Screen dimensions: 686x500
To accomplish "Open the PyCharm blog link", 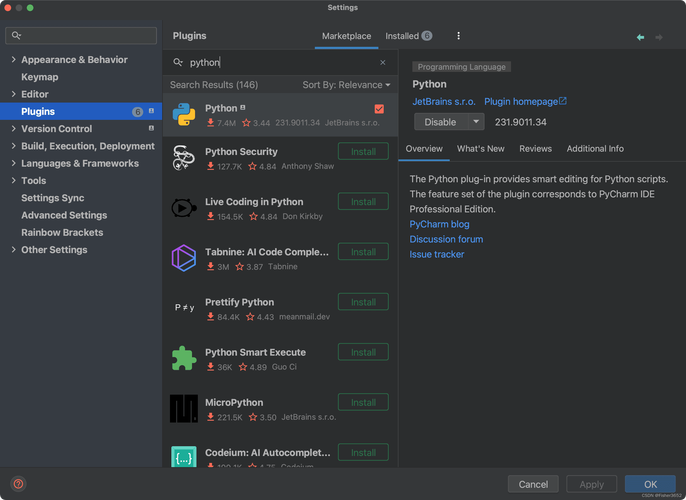I will tap(439, 224).
